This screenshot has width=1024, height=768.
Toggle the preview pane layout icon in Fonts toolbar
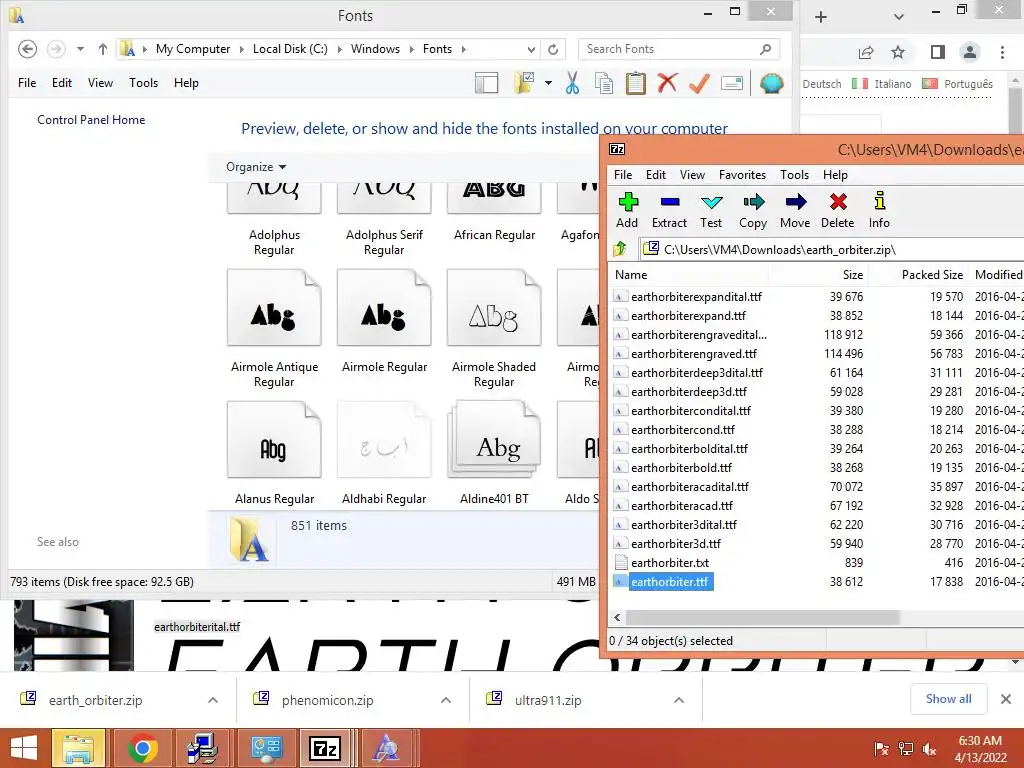pos(487,84)
